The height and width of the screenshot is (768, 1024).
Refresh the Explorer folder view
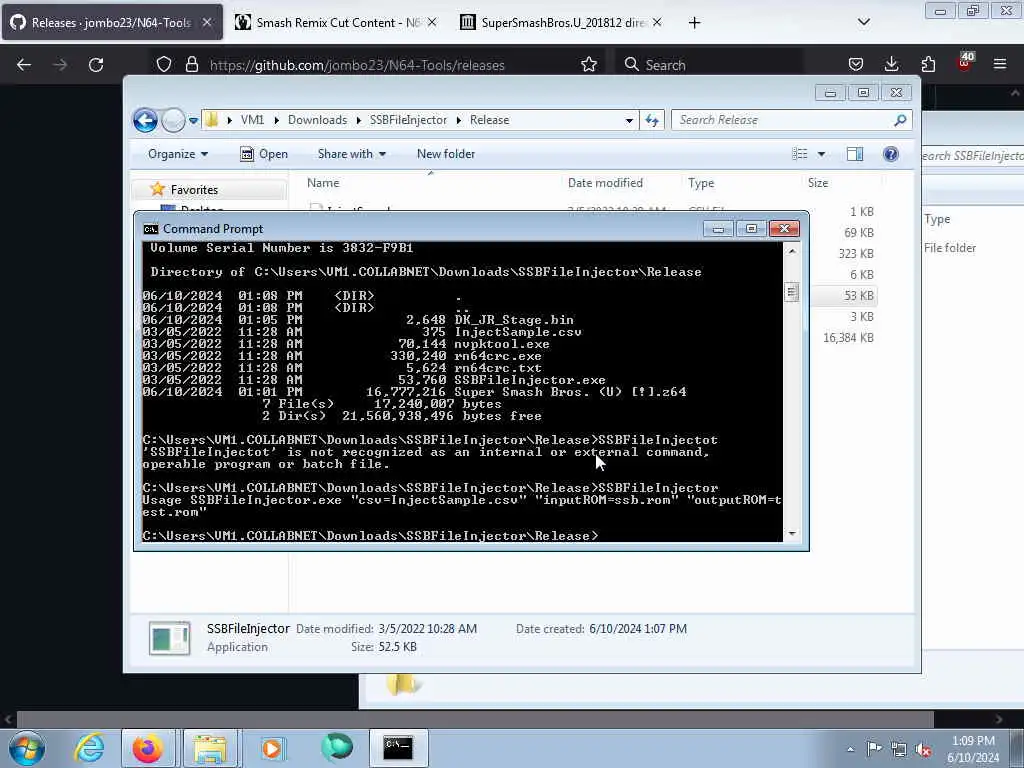pos(652,120)
